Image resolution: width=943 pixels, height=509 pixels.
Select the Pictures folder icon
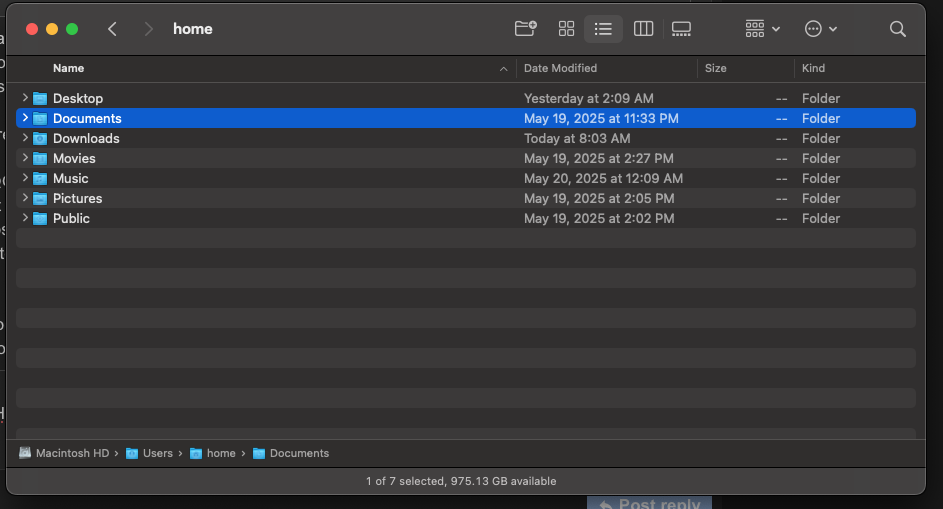[x=40, y=198]
